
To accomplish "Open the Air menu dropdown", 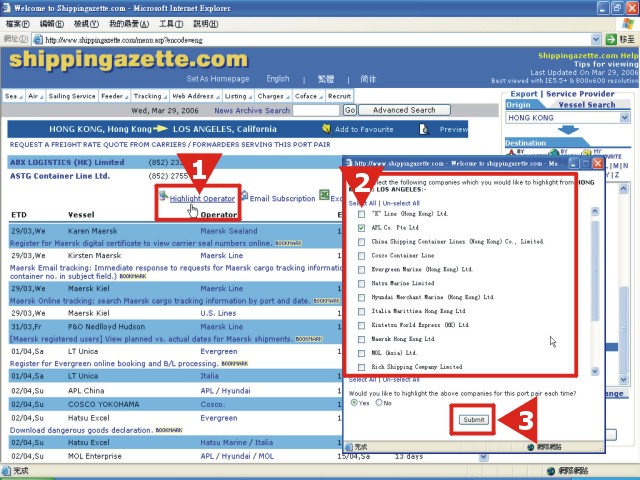I will point(36,96).
